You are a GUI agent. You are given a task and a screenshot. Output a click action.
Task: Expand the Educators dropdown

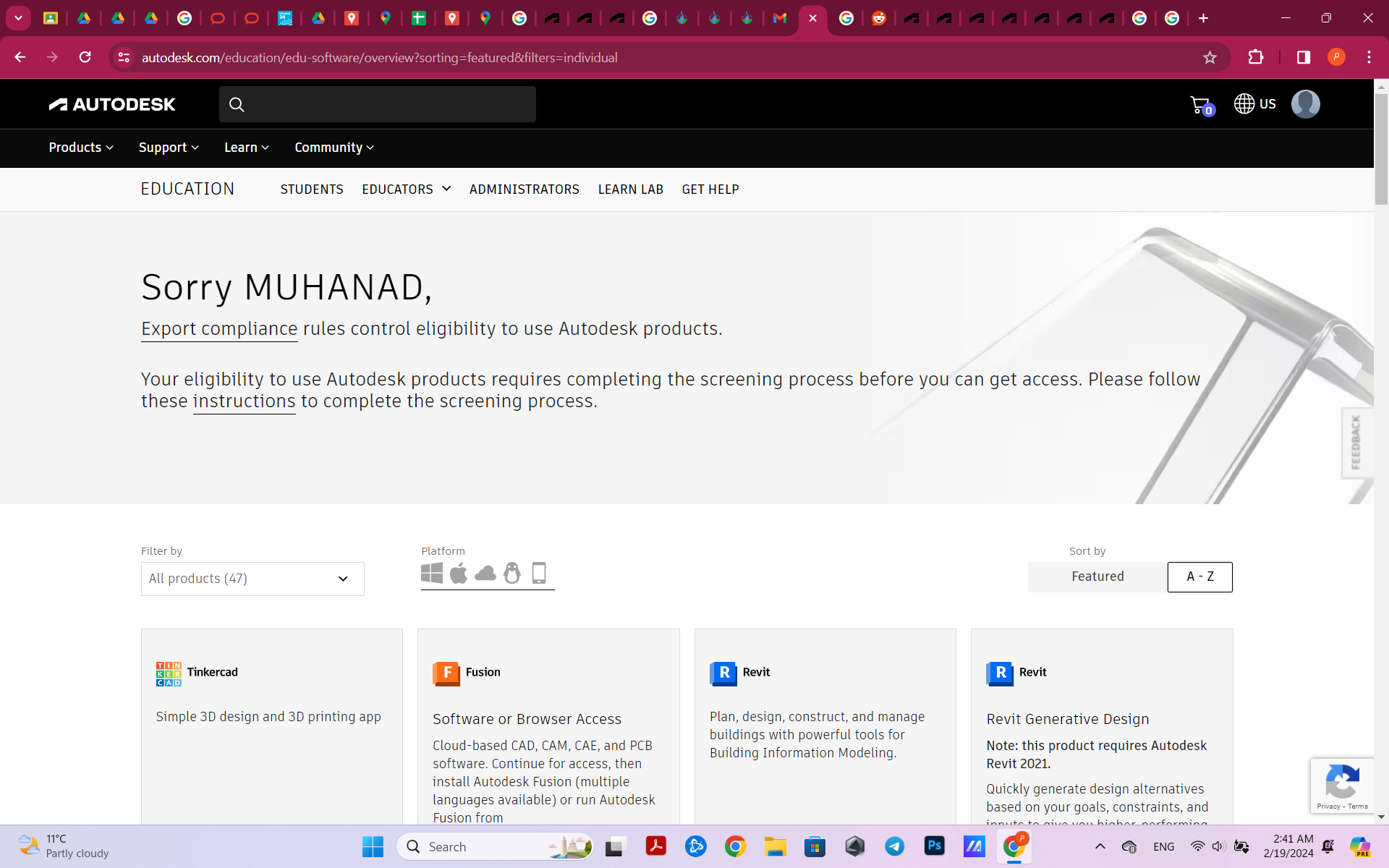coord(406,190)
